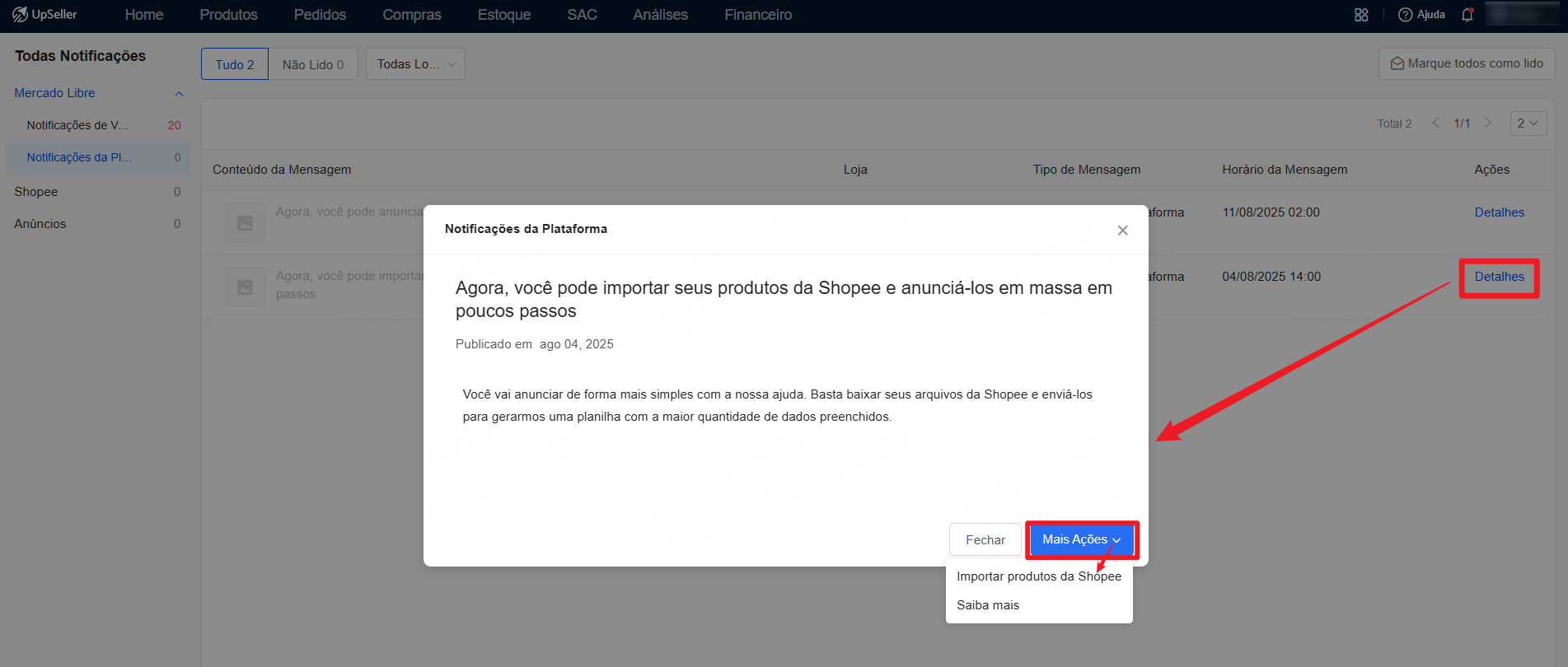Click the 1/1 page indicator

[1462, 124]
